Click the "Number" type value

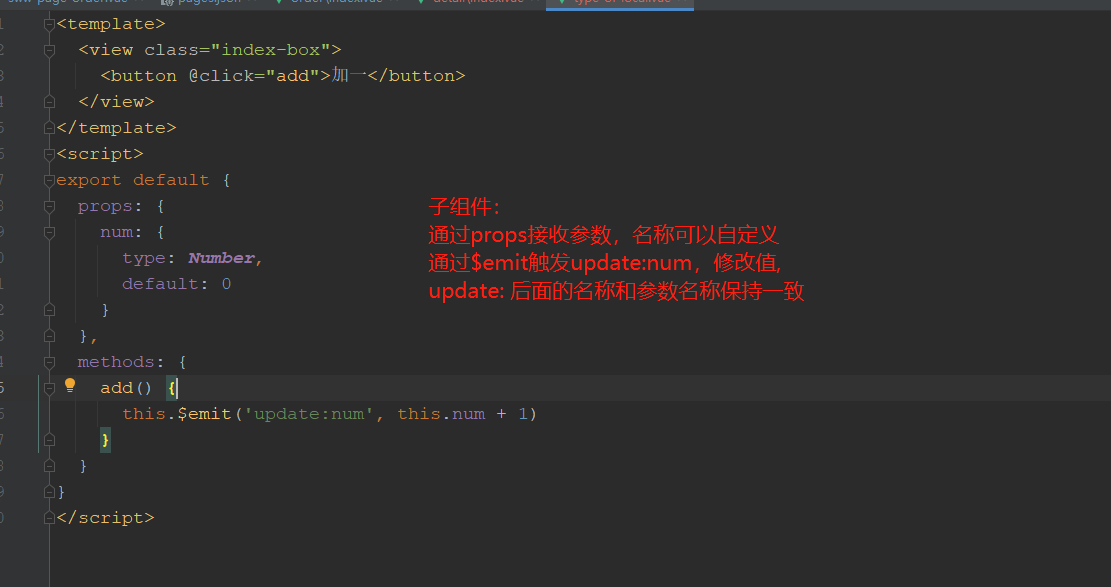pos(221,258)
